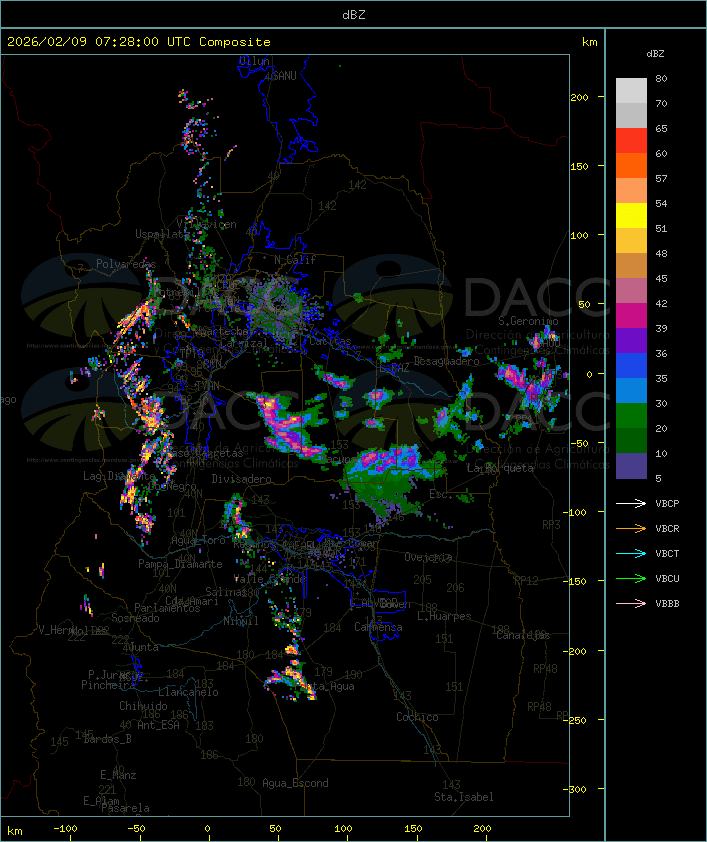707x842 pixels.
Task: Click the Pampa_Diamante place label
Action: [180, 564]
